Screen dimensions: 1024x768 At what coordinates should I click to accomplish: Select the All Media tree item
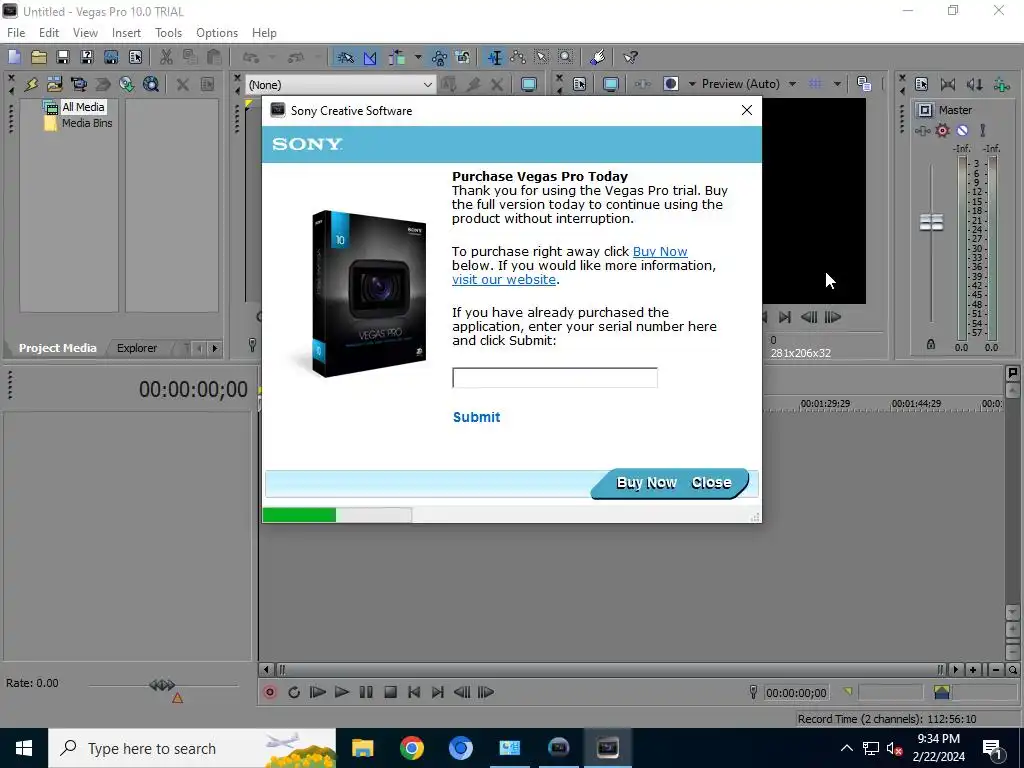pyautogui.click(x=82, y=107)
